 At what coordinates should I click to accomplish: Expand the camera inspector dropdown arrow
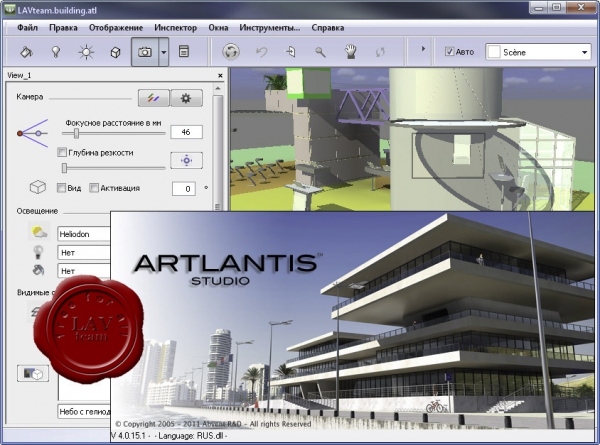[x=163, y=52]
